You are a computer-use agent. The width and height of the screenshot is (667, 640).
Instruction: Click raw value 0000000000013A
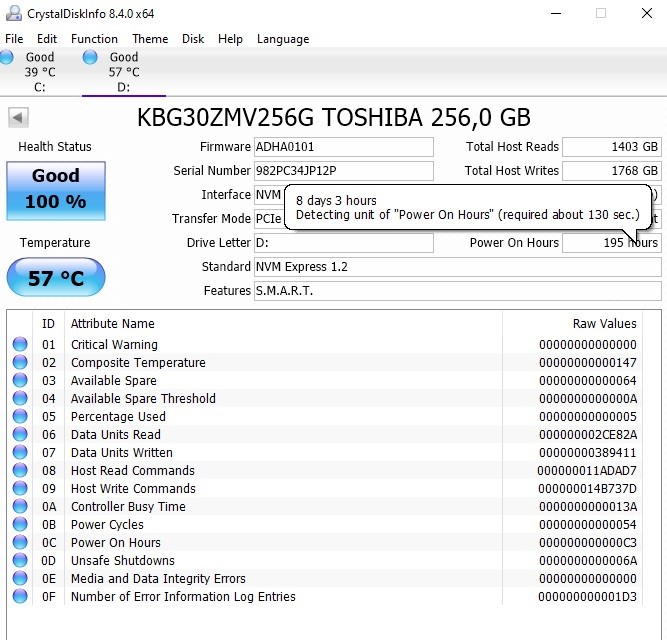[x=588, y=506]
